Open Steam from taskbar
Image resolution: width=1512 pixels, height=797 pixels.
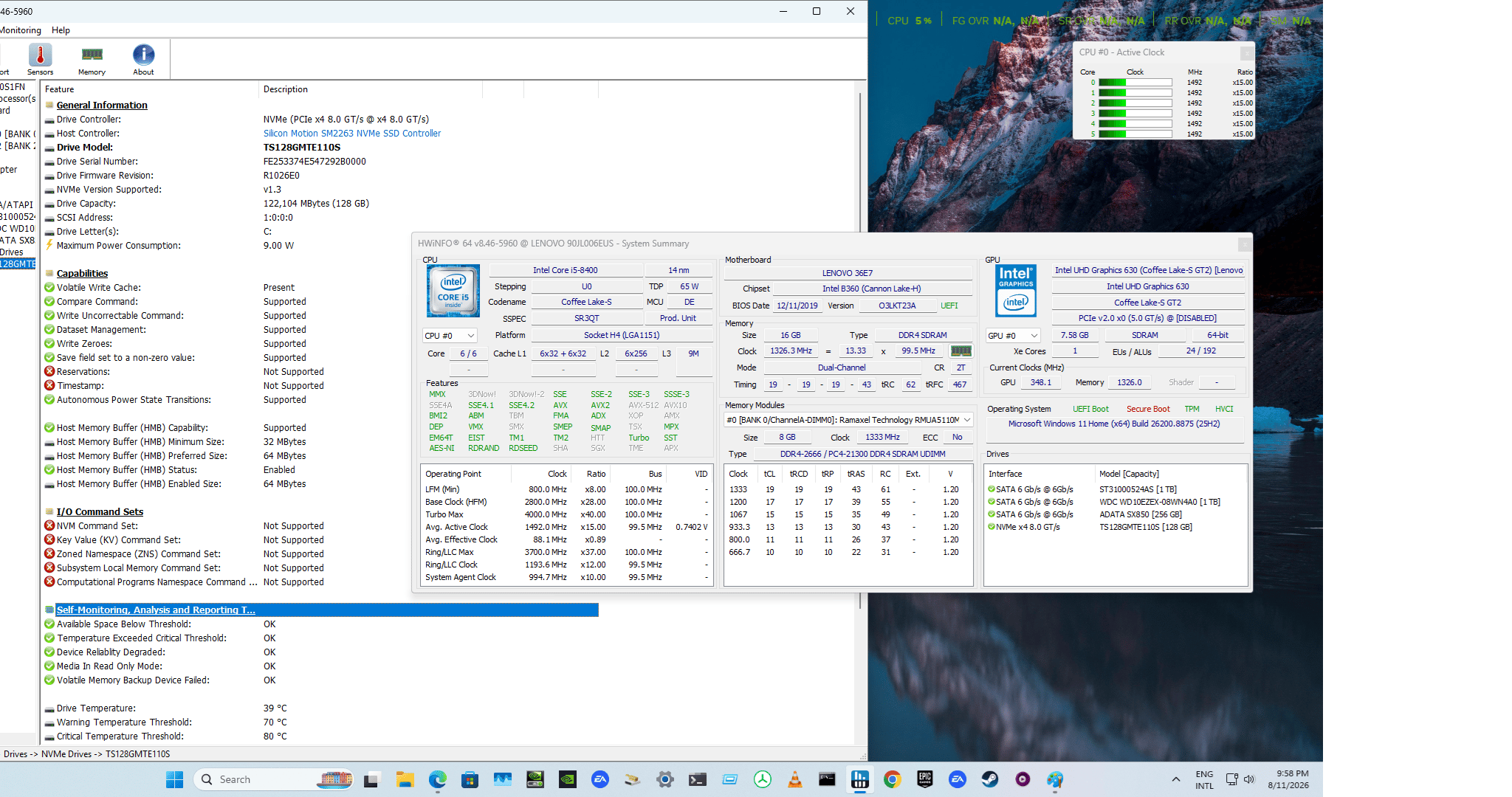(x=990, y=779)
